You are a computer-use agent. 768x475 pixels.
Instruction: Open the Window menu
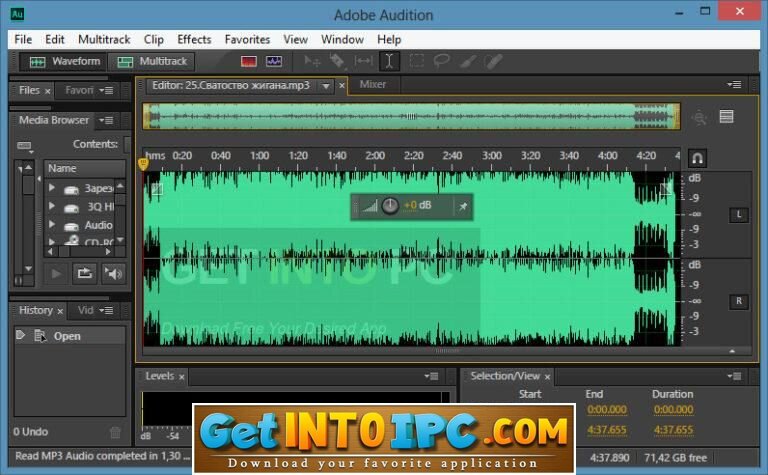point(342,39)
